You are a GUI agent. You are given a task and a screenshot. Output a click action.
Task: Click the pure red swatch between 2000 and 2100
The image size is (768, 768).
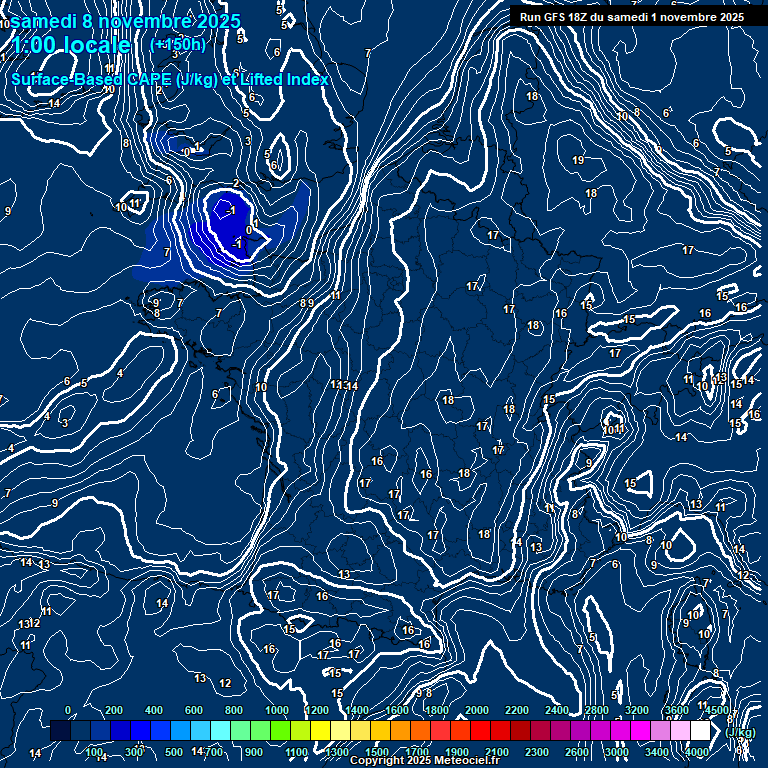click(480, 730)
